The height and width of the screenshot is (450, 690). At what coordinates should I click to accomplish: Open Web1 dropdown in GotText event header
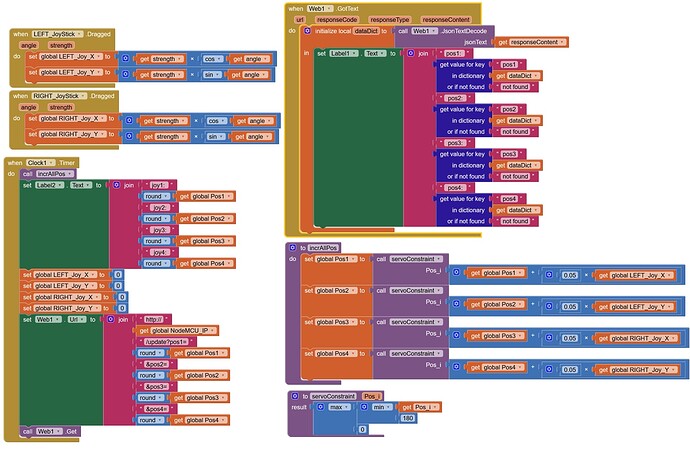319,8
